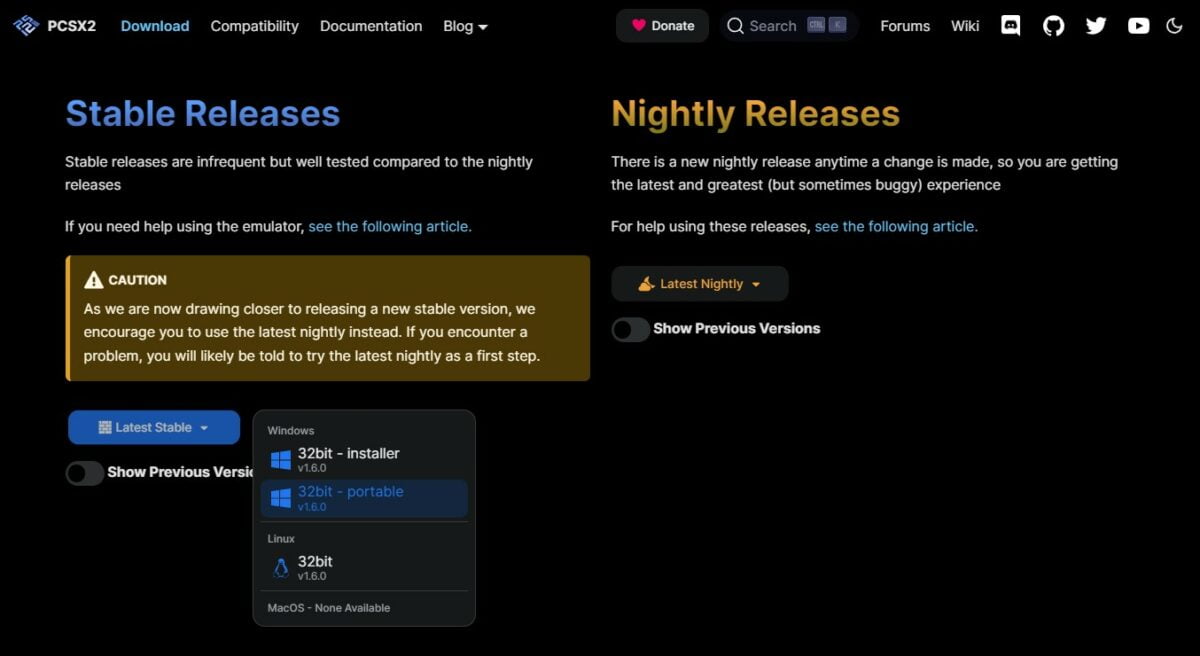The image size is (1200, 656).
Task: Select Linux 32bit v1.6.0 download
Action: click(x=364, y=567)
